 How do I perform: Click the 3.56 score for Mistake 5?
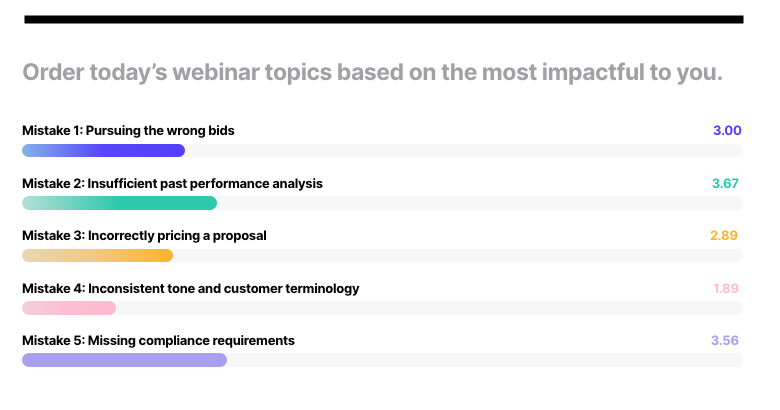click(x=724, y=340)
